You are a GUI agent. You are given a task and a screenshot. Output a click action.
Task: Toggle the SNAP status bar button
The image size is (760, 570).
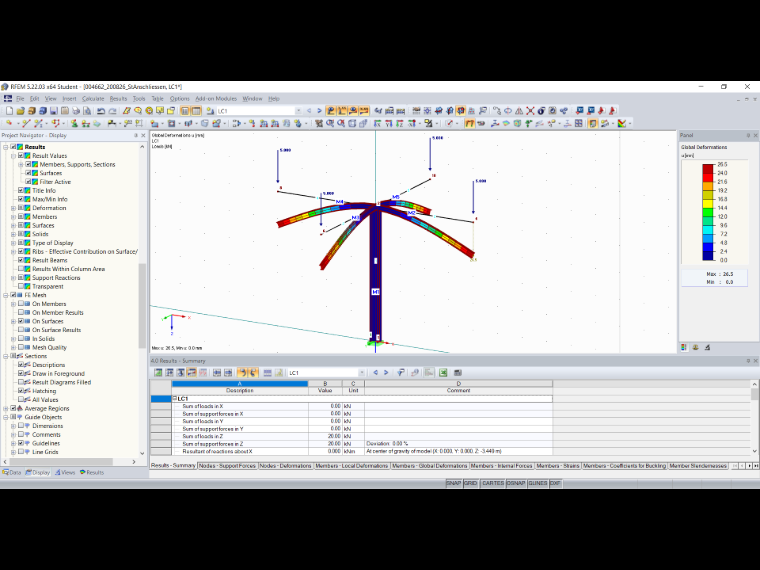454,483
